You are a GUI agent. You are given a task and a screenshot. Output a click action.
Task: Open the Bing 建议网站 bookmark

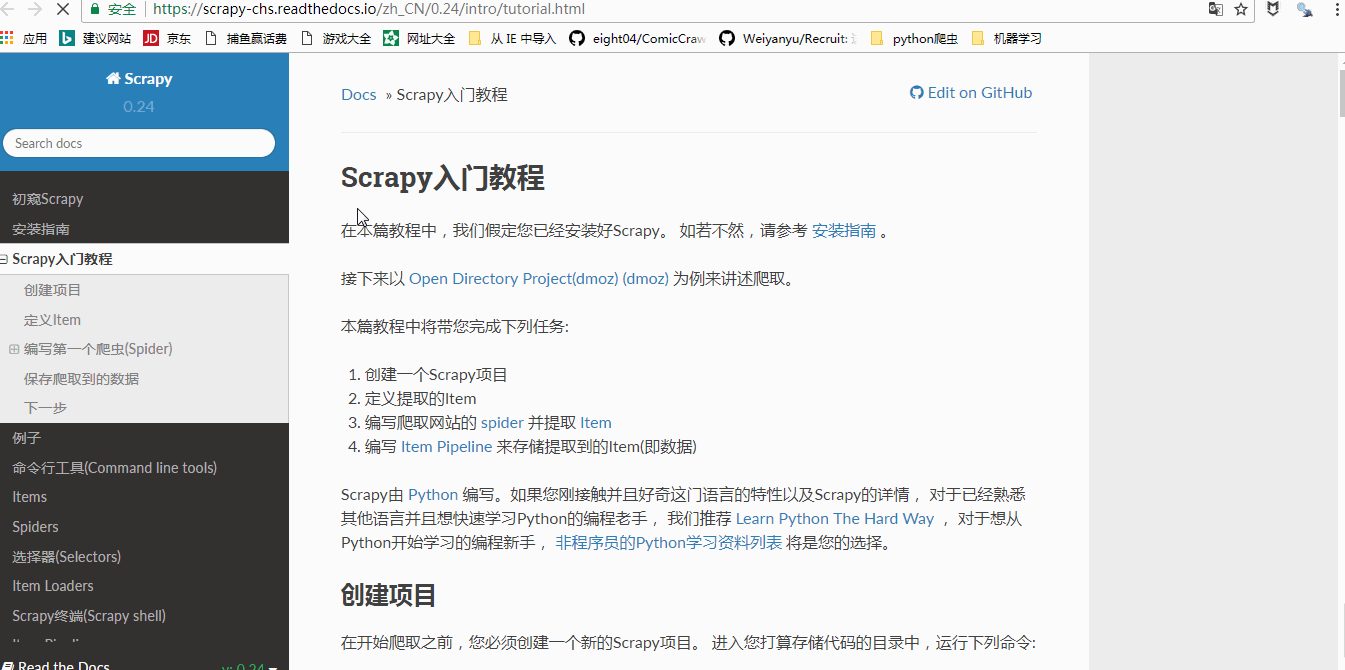[x=95, y=38]
